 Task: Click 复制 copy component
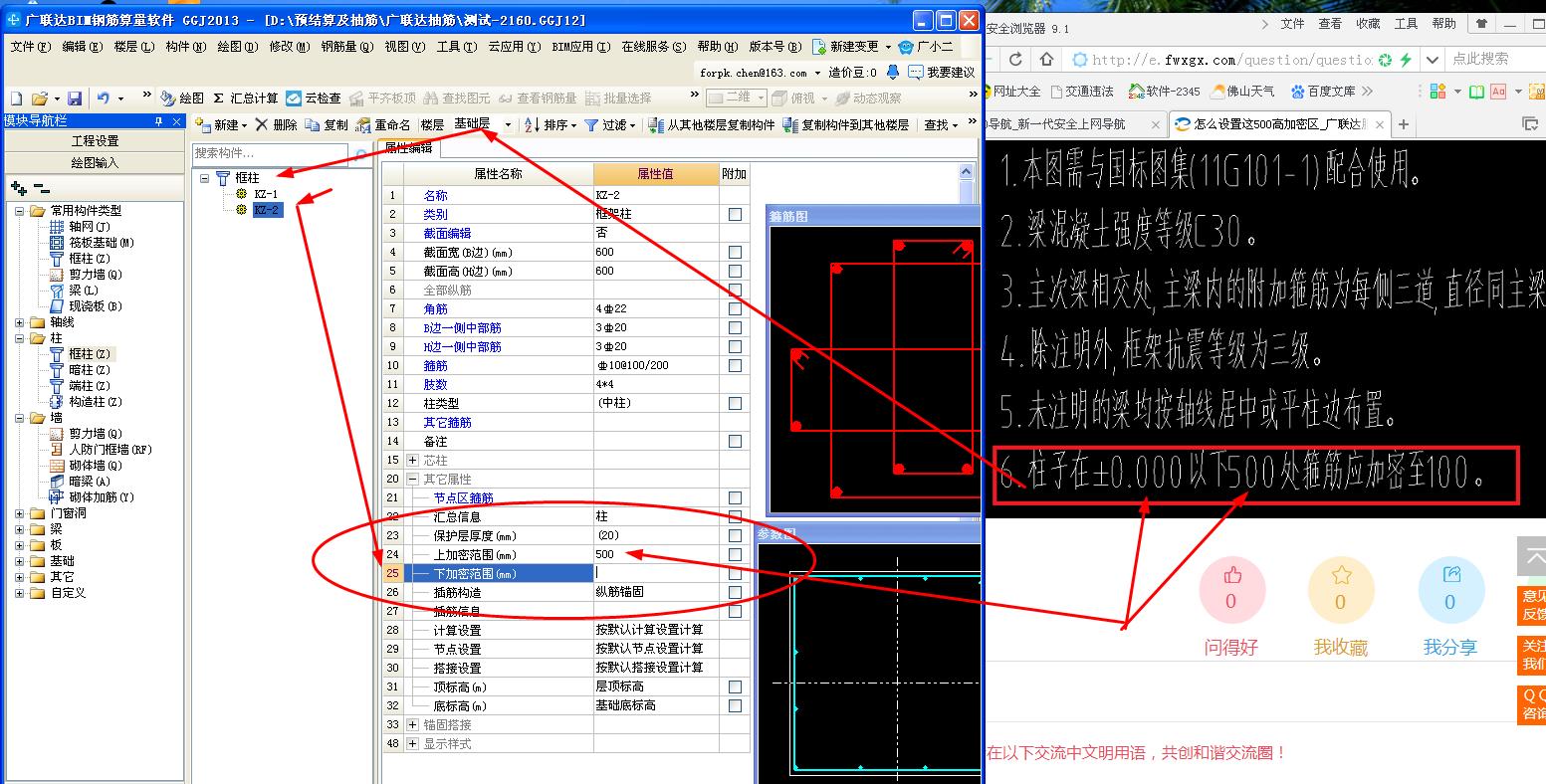point(327,124)
